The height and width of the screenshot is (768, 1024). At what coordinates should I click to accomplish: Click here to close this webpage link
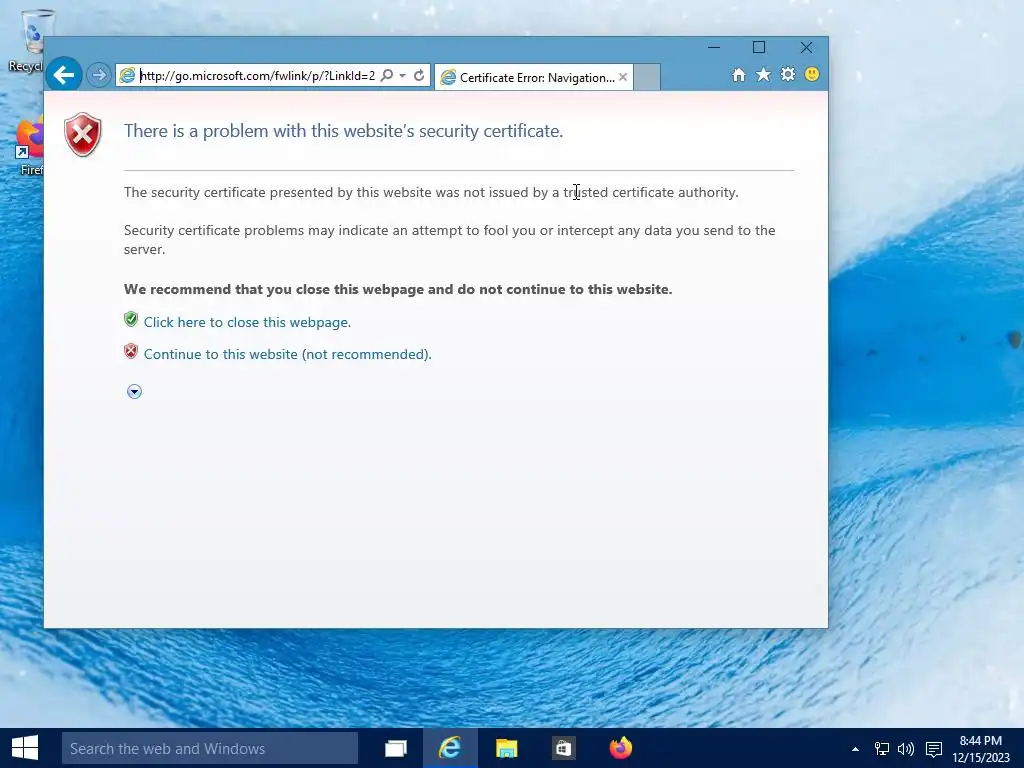[x=248, y=322]
